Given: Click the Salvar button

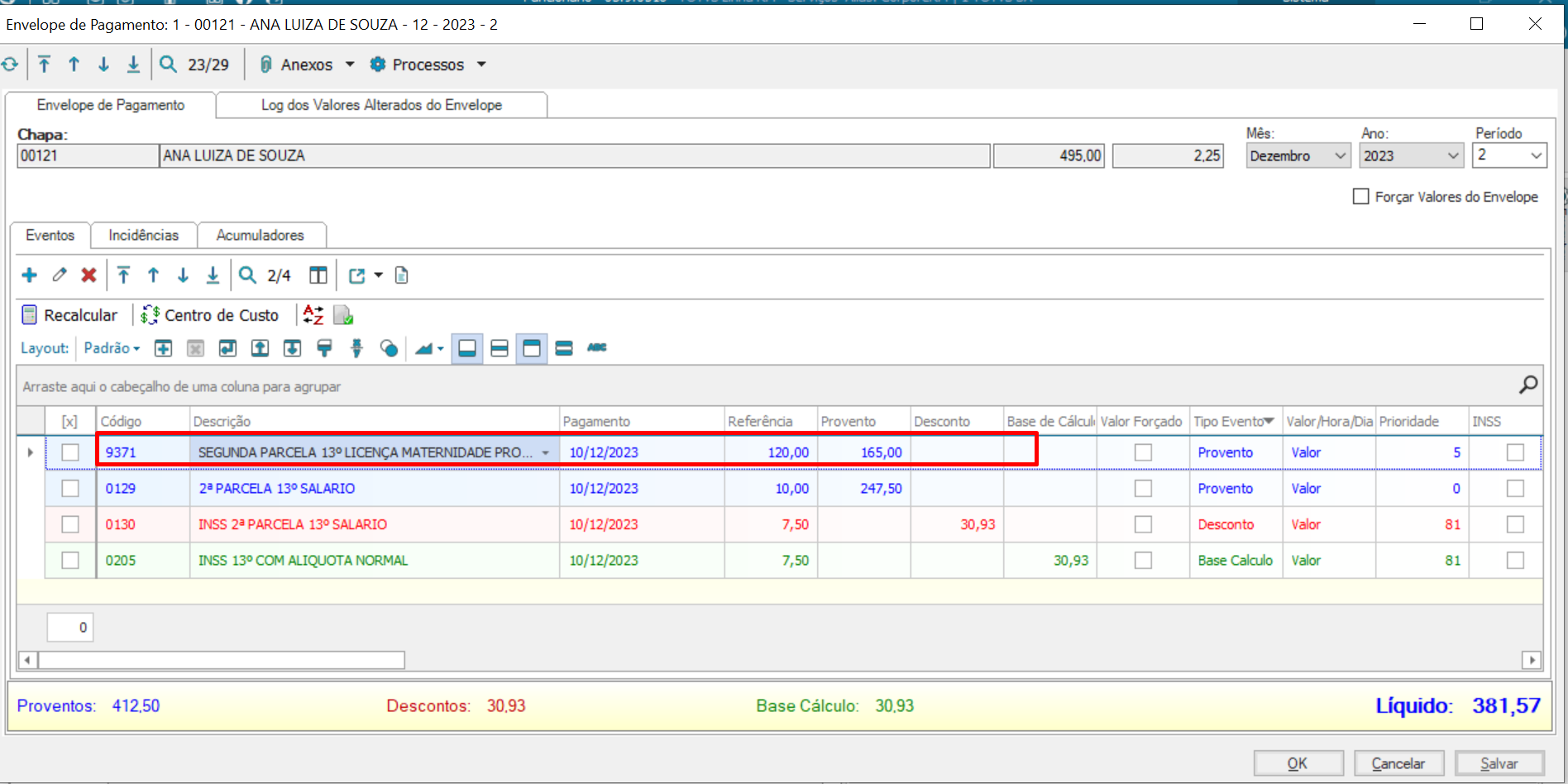Looking at the screenshot, I should tap(1499, 763).
